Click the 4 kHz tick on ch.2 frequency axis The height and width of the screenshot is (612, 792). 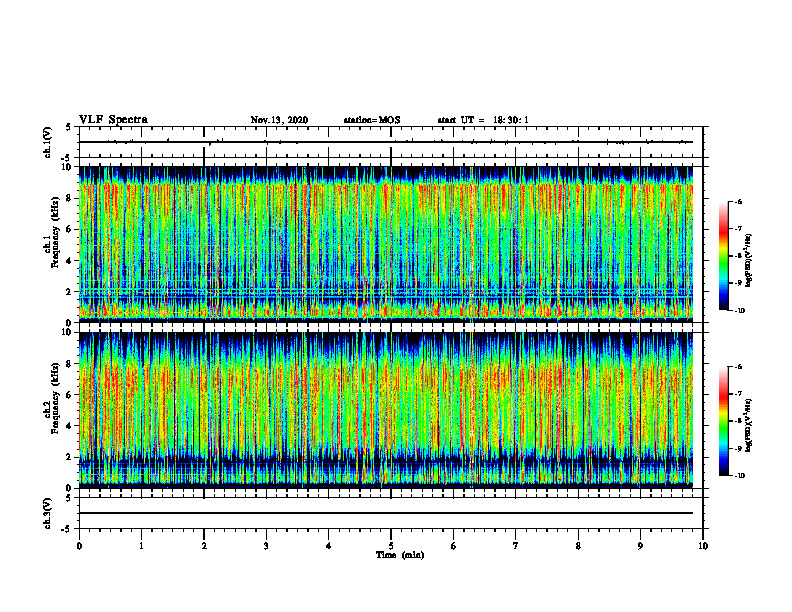(x=70, y=426)
